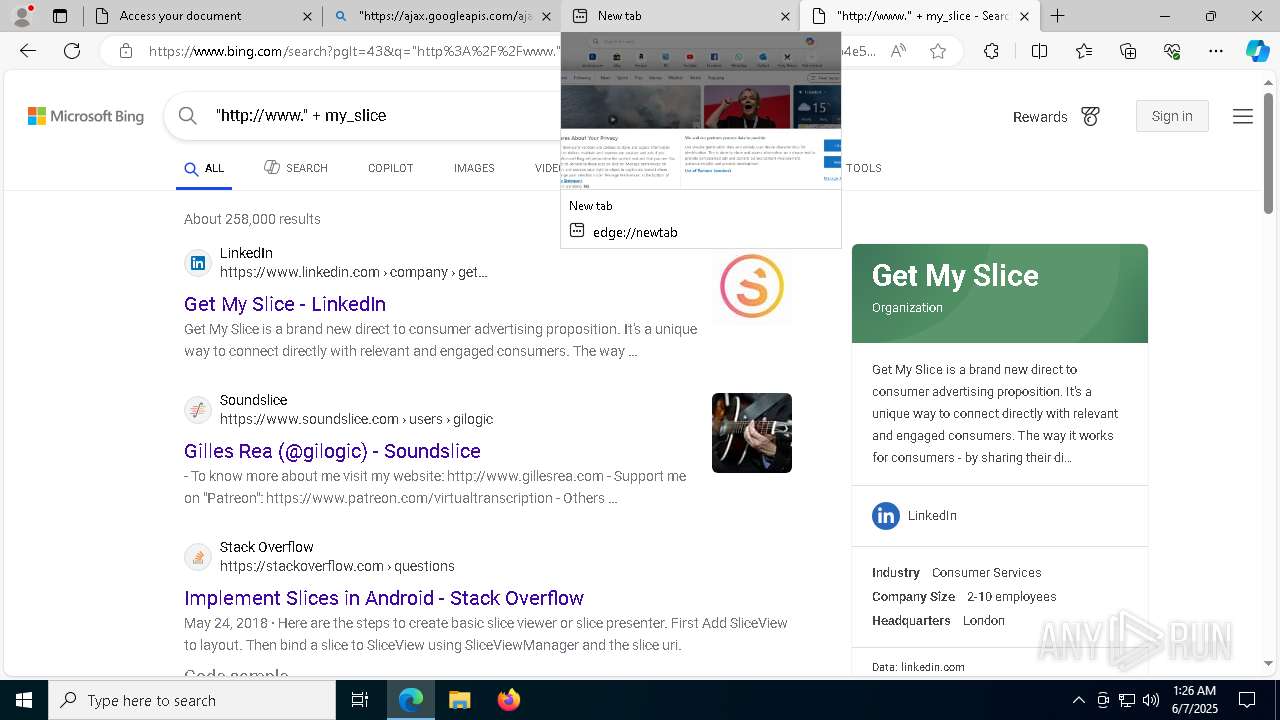
Task: Add this page to favorites star
Action: coord(938,51)
